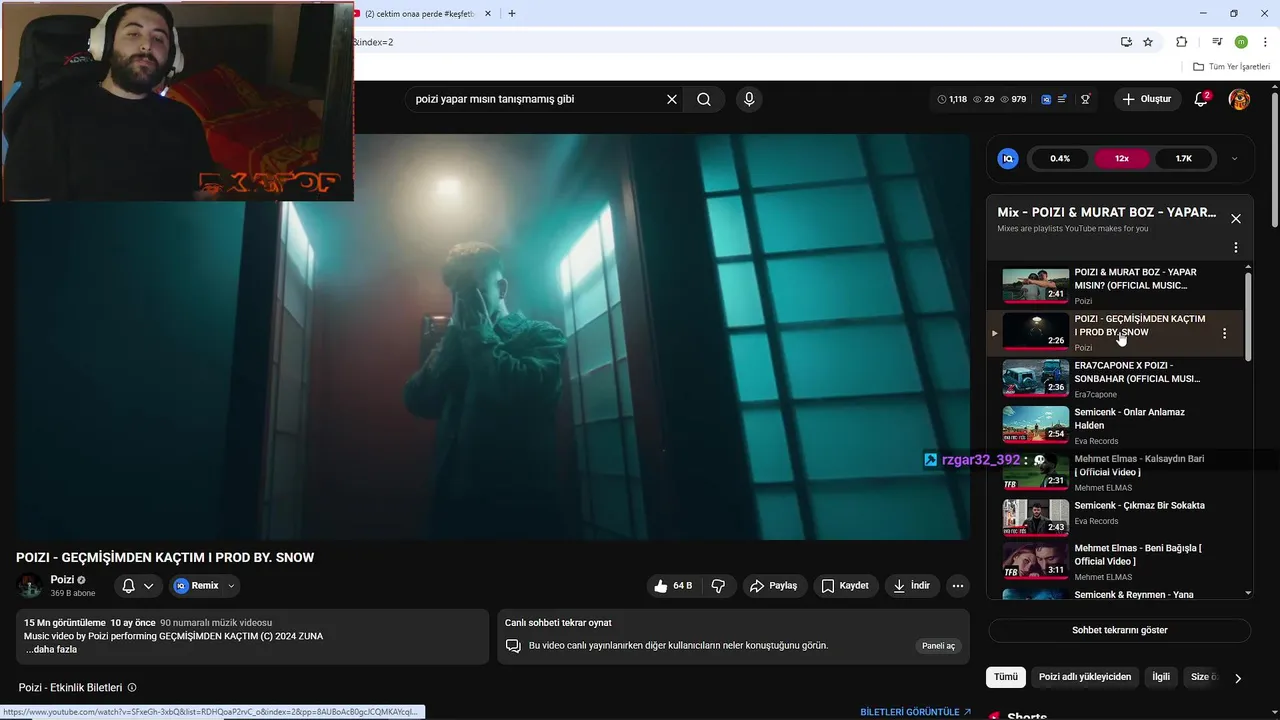1280x720 pixels.
Task: Click the page vertical scrollbar
Action: [1275, 160]
